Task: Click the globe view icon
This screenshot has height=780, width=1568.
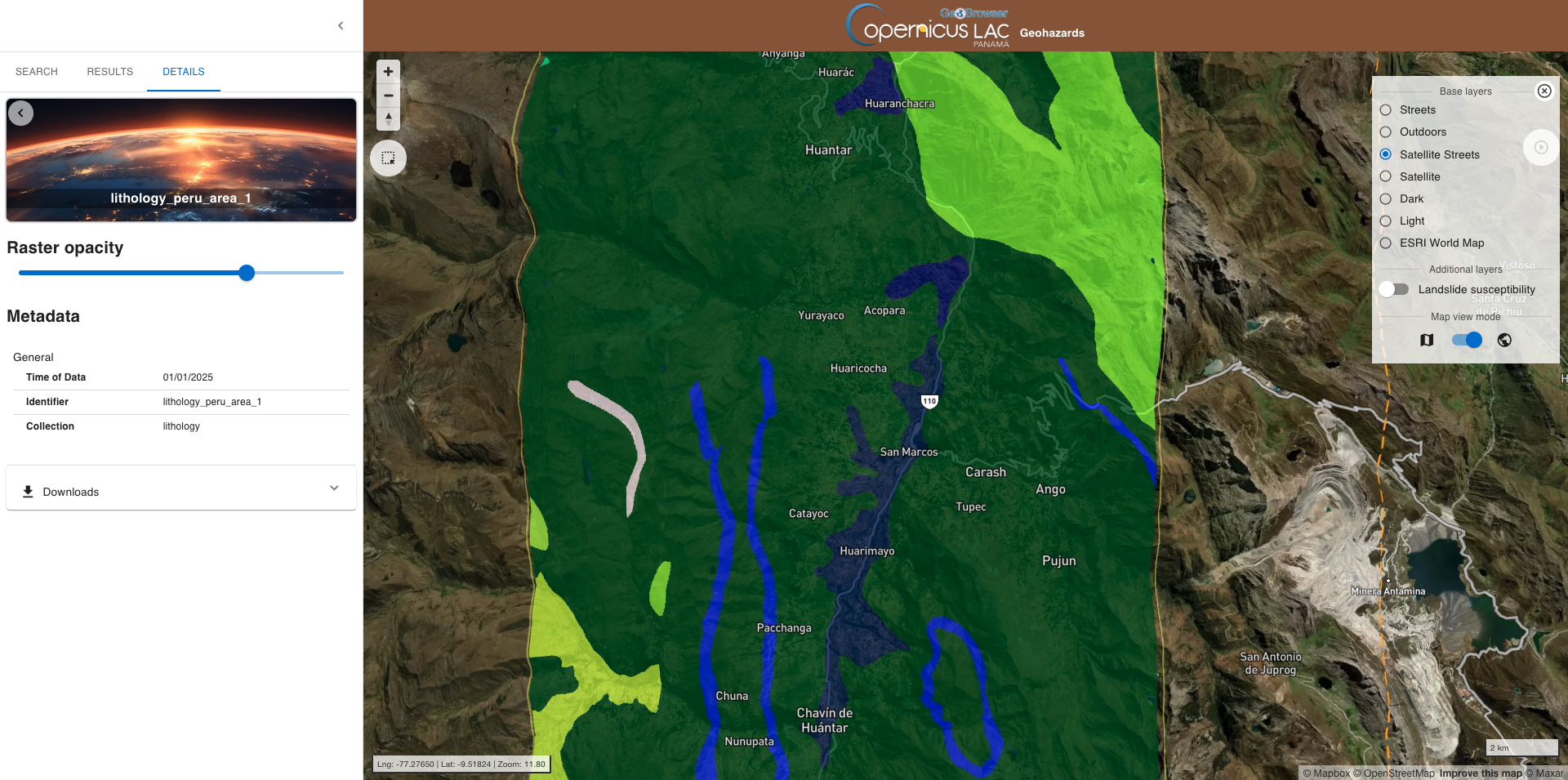Action: (1504, 340)
